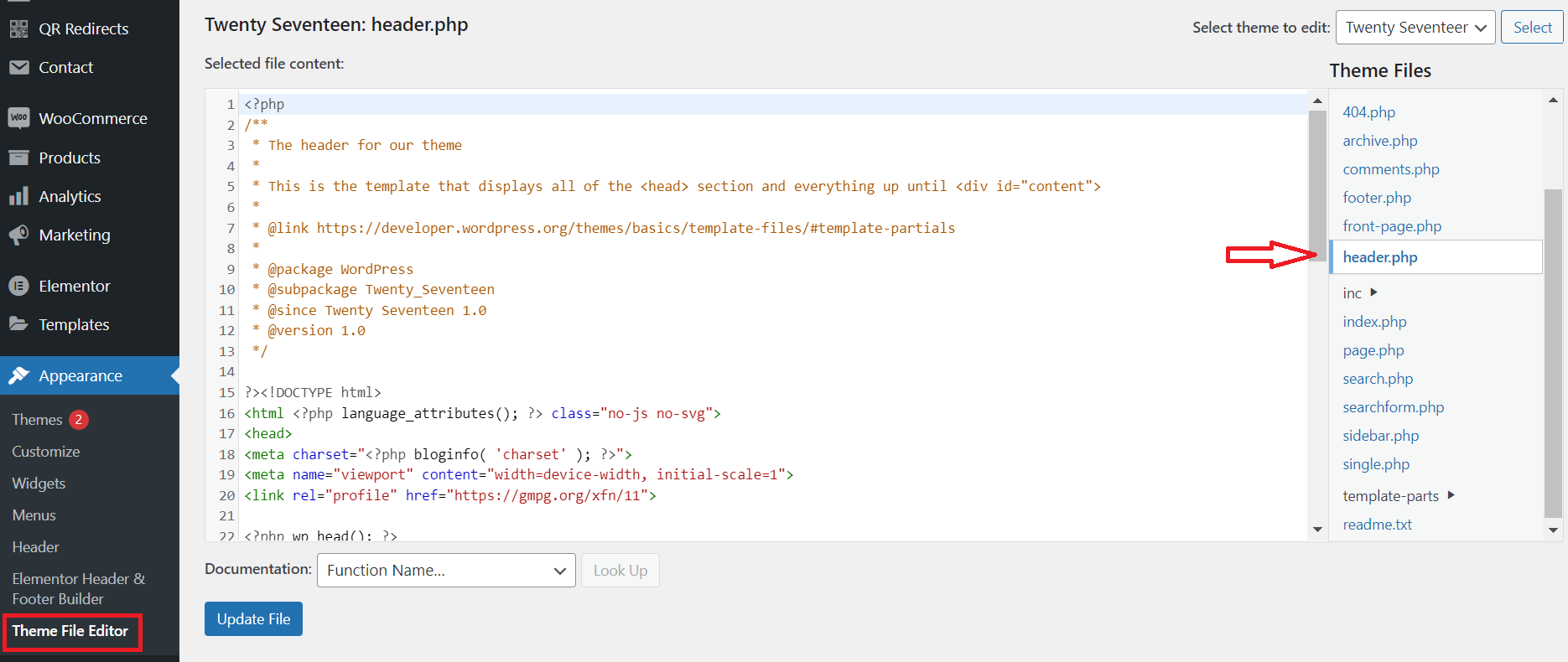The image size is (1568, 662).
Task: Click line number 14 in gutter
Action: click(x=226, y=371)
